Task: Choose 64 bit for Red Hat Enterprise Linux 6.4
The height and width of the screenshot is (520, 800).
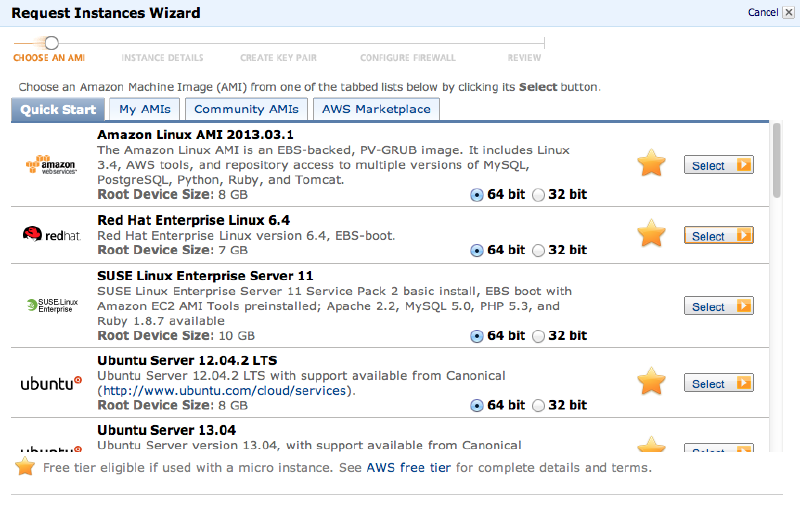Action: point(477,251)
